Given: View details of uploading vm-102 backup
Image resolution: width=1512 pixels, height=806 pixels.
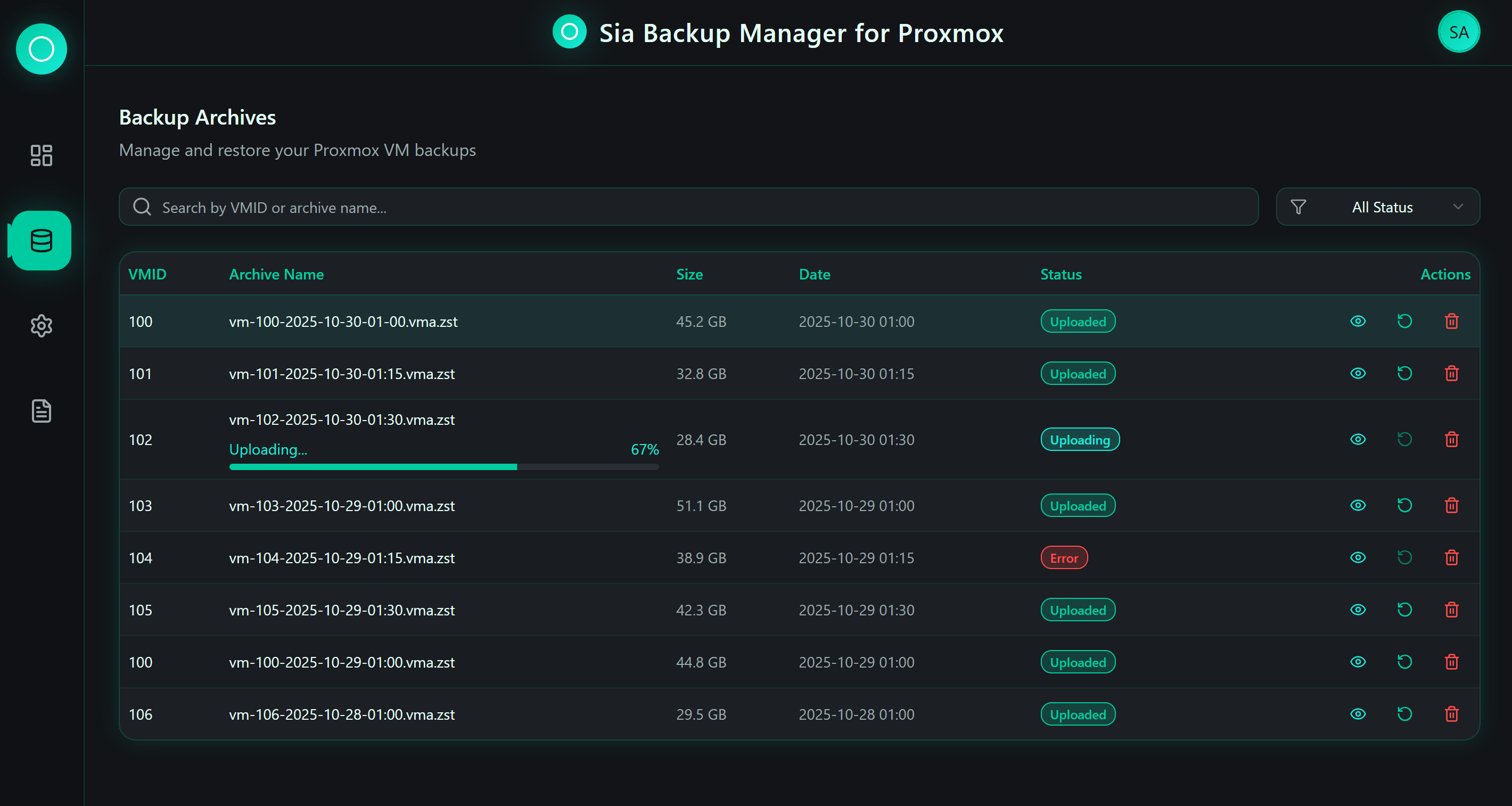Looking at the screenshot, I should [x=1358, y=440].
